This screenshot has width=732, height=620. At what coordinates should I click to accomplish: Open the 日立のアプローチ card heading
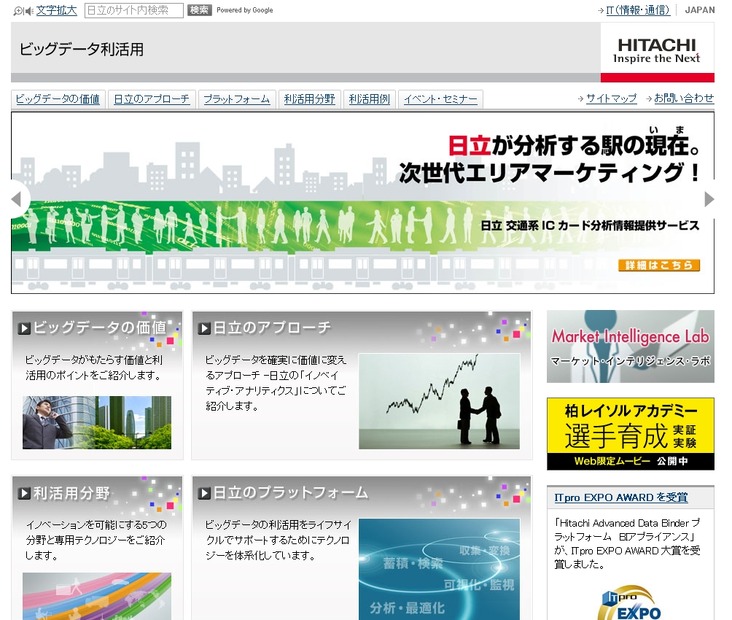click(x=272, y=328)
